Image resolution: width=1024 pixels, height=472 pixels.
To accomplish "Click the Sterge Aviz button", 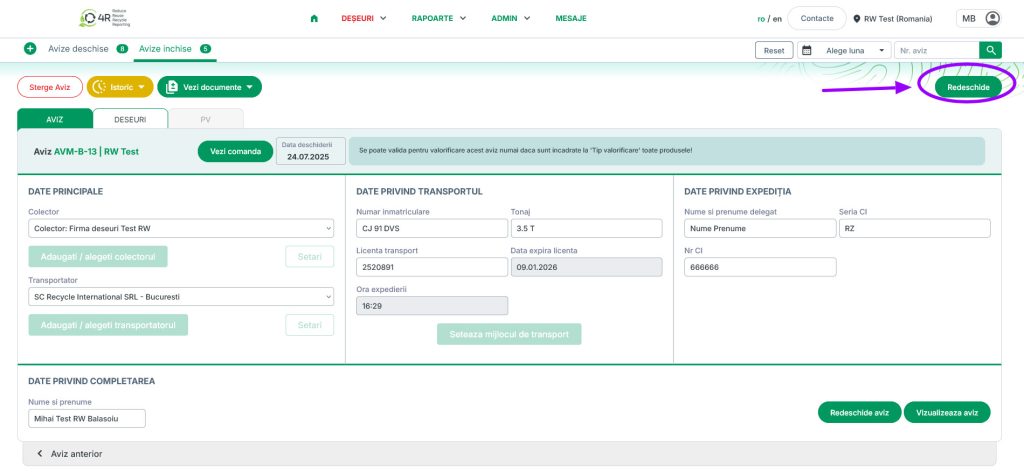I will (50, 87).
